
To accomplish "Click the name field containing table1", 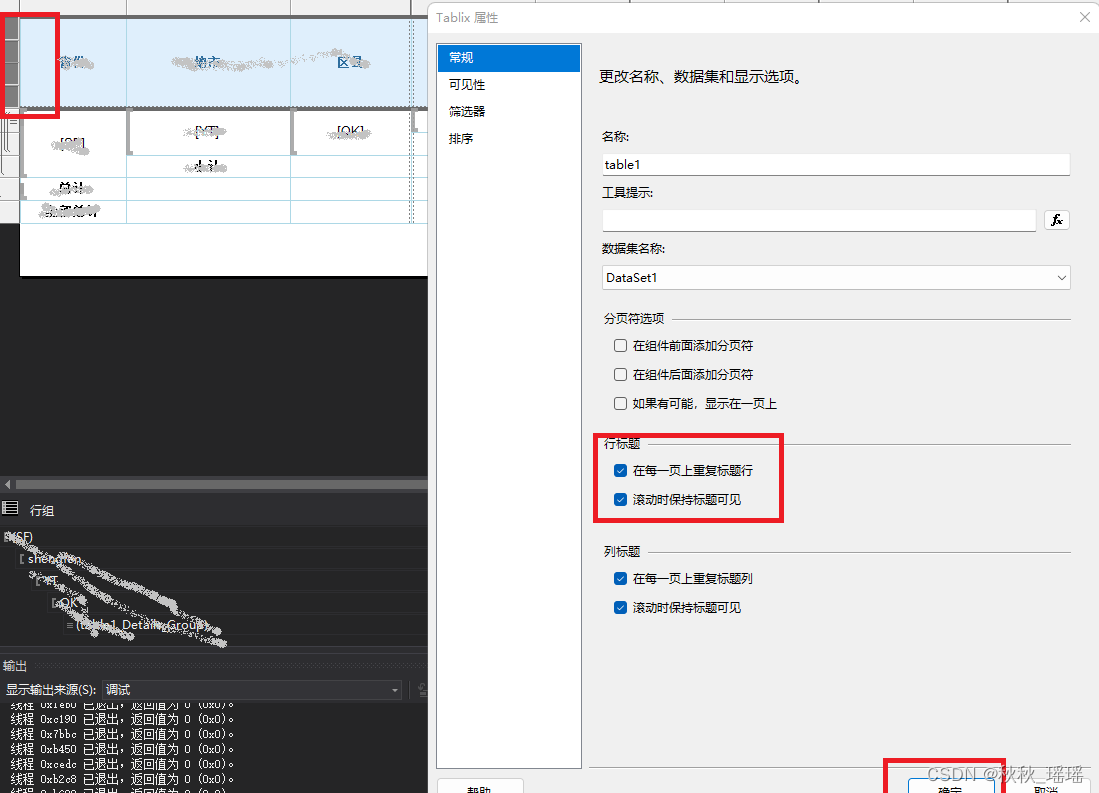I will [835, 164].
